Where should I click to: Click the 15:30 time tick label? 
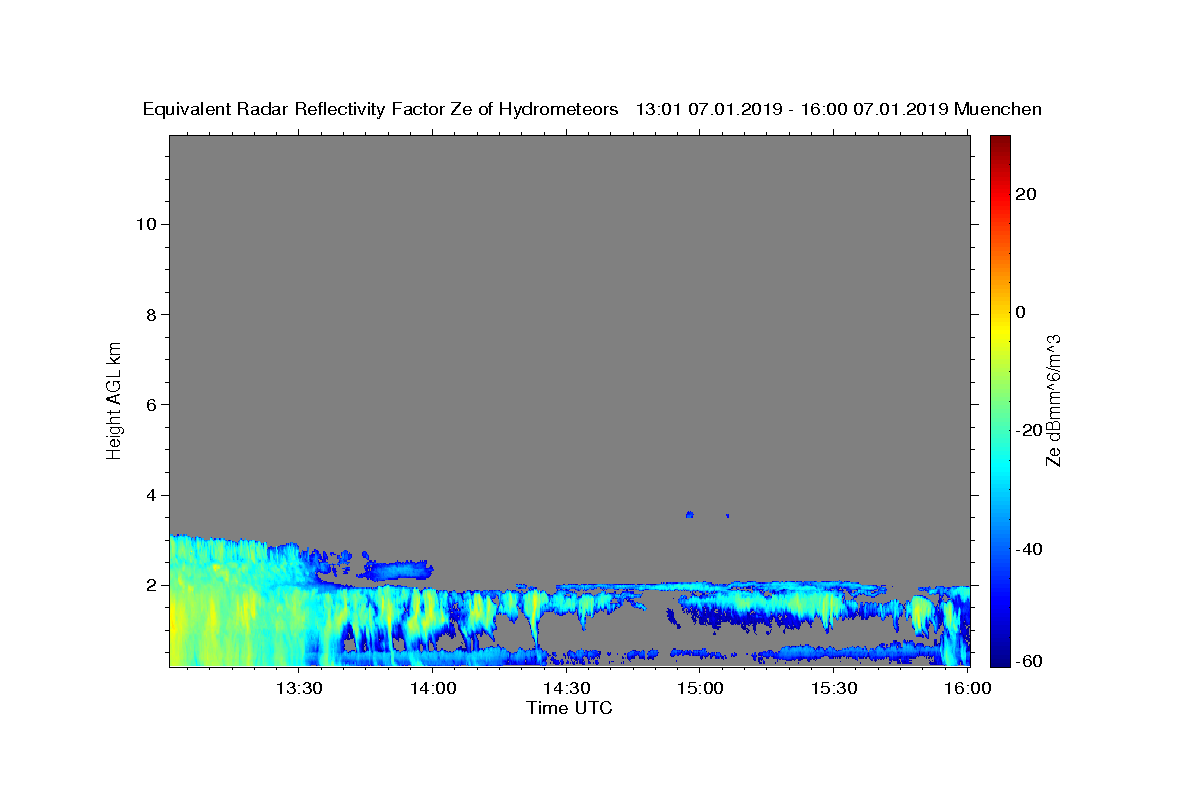[x=835, y=689]
